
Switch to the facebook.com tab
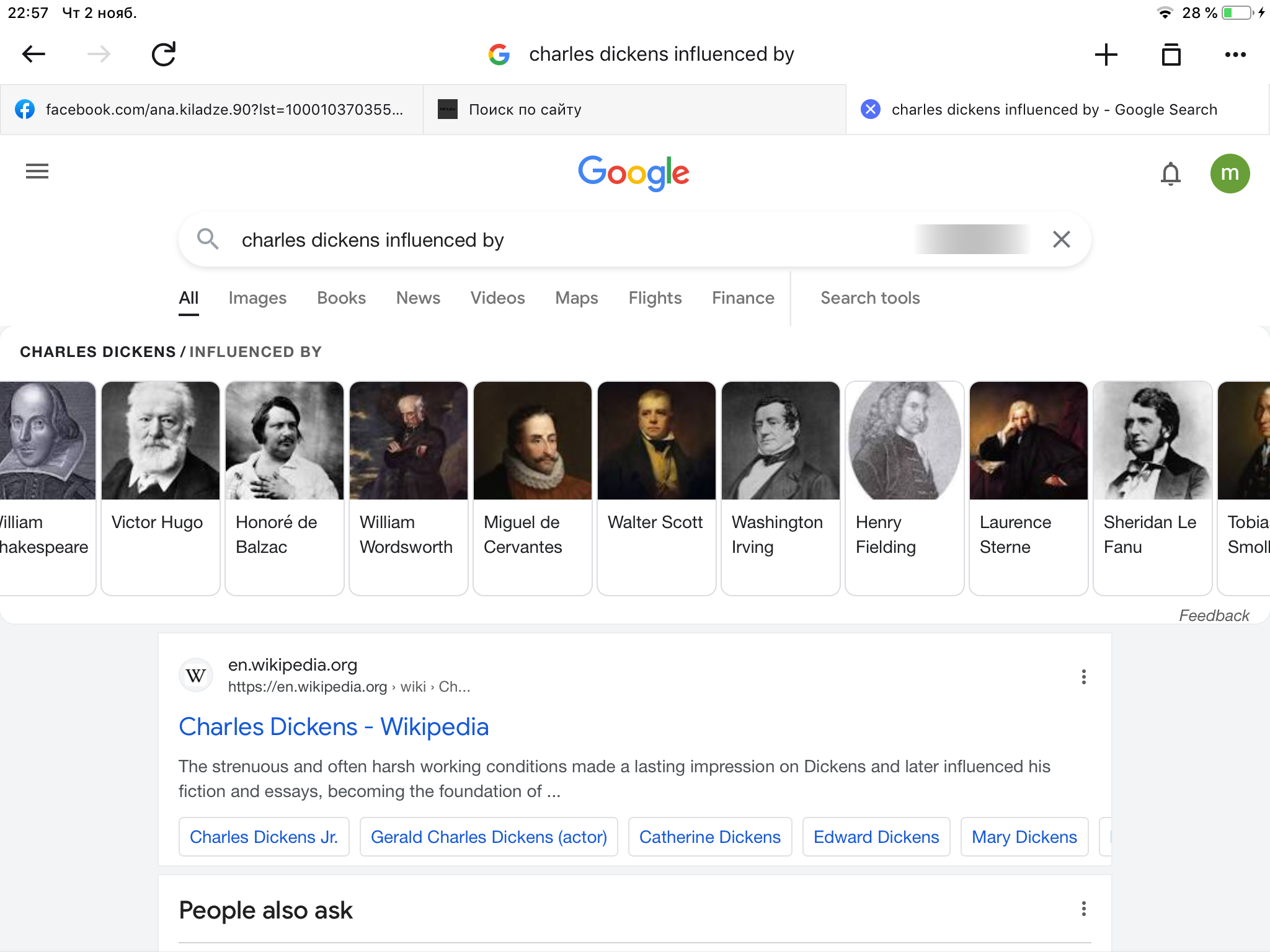[x=211, y=110]
